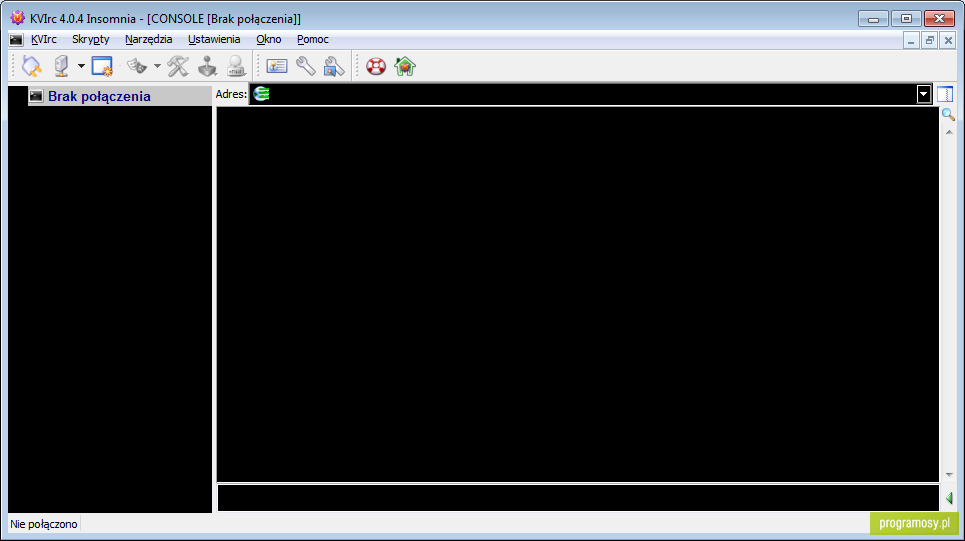Viewport: 965px width, 541px height.
Task: Click the wrench with picture theme icon
Action: tap(334, 66)
